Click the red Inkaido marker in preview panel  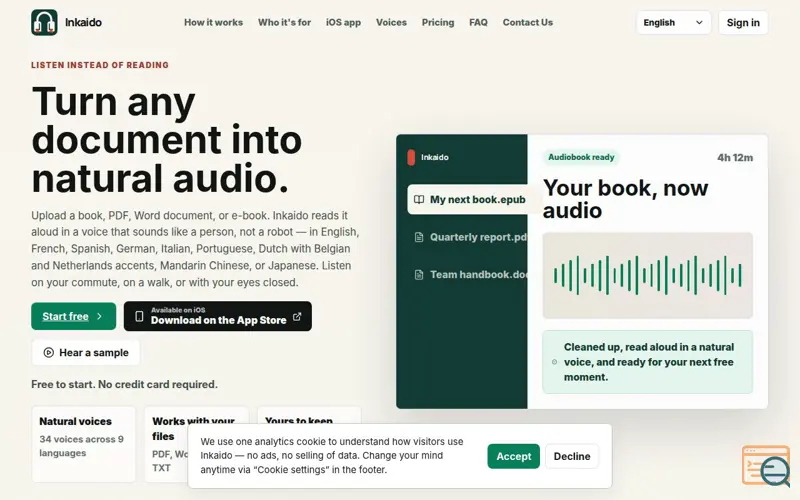pyautogui.click(x=411, y=157)
